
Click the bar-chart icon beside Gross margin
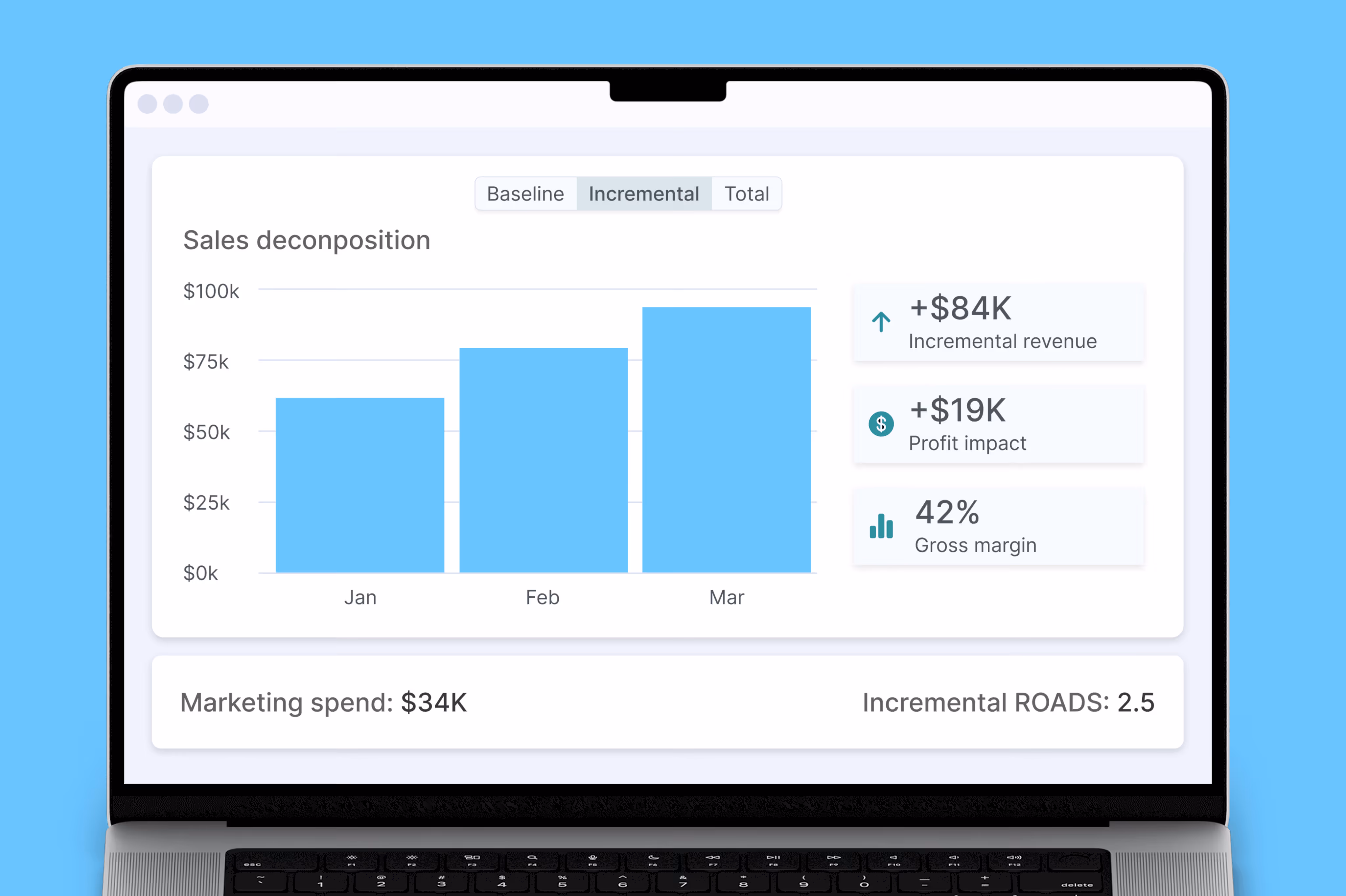pos(881,526)
